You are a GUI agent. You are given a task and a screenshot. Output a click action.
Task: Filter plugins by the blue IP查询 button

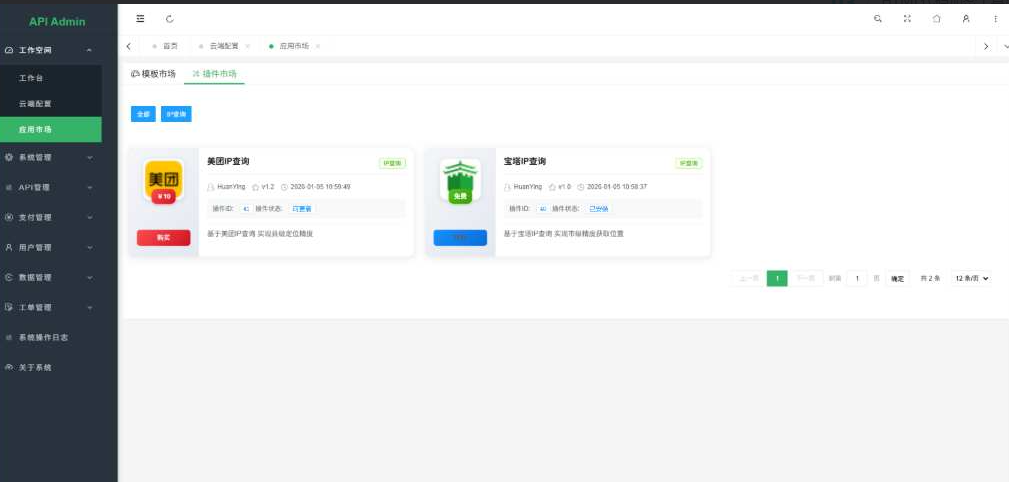pyautogui.click(x=176, y=114)
